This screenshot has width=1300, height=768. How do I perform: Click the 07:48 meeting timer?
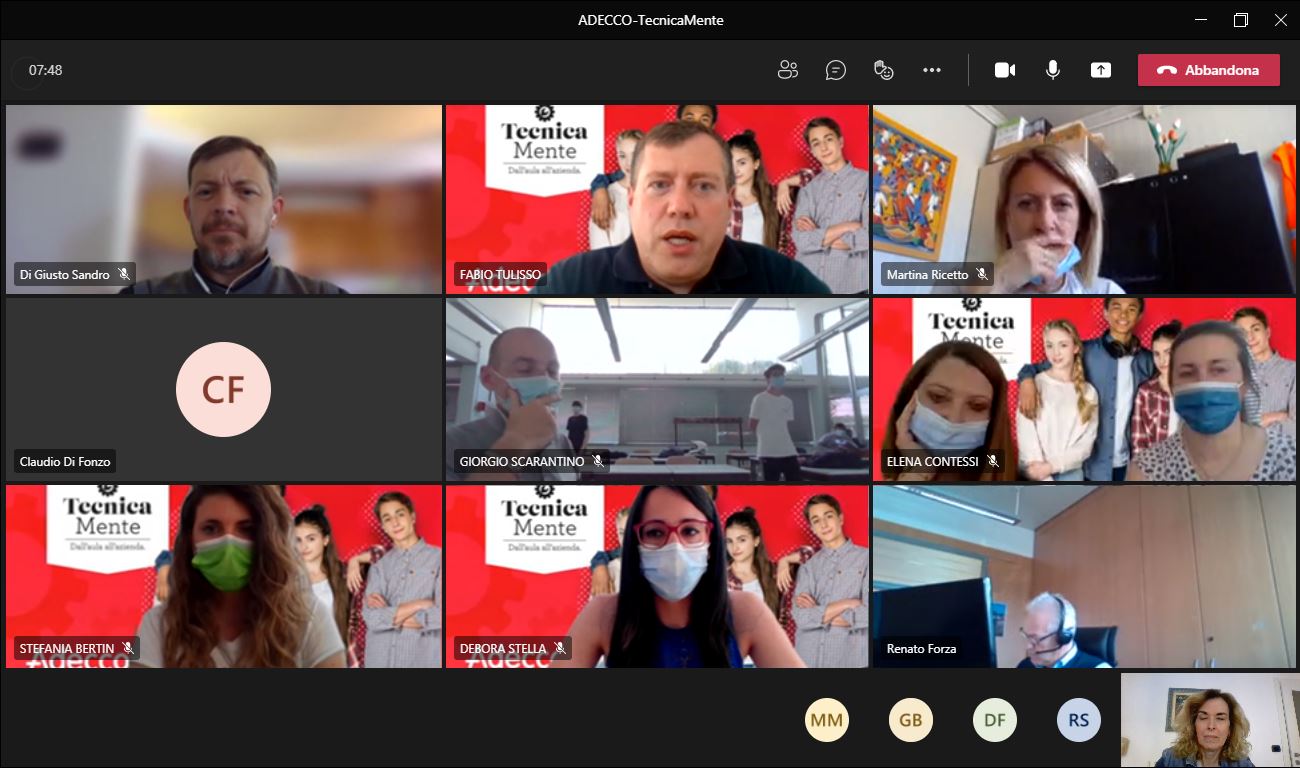point(46,70)
